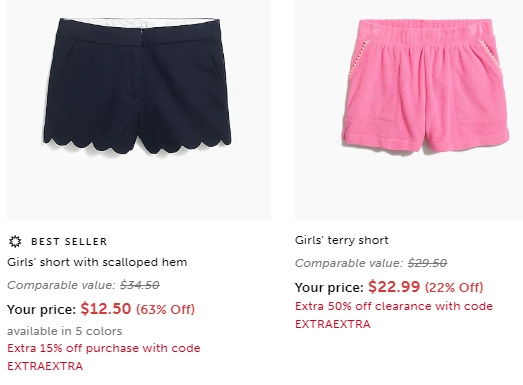Click 'Your price:' label for scalloped shorts
This screenshot has width=523, height=385.
42,310
